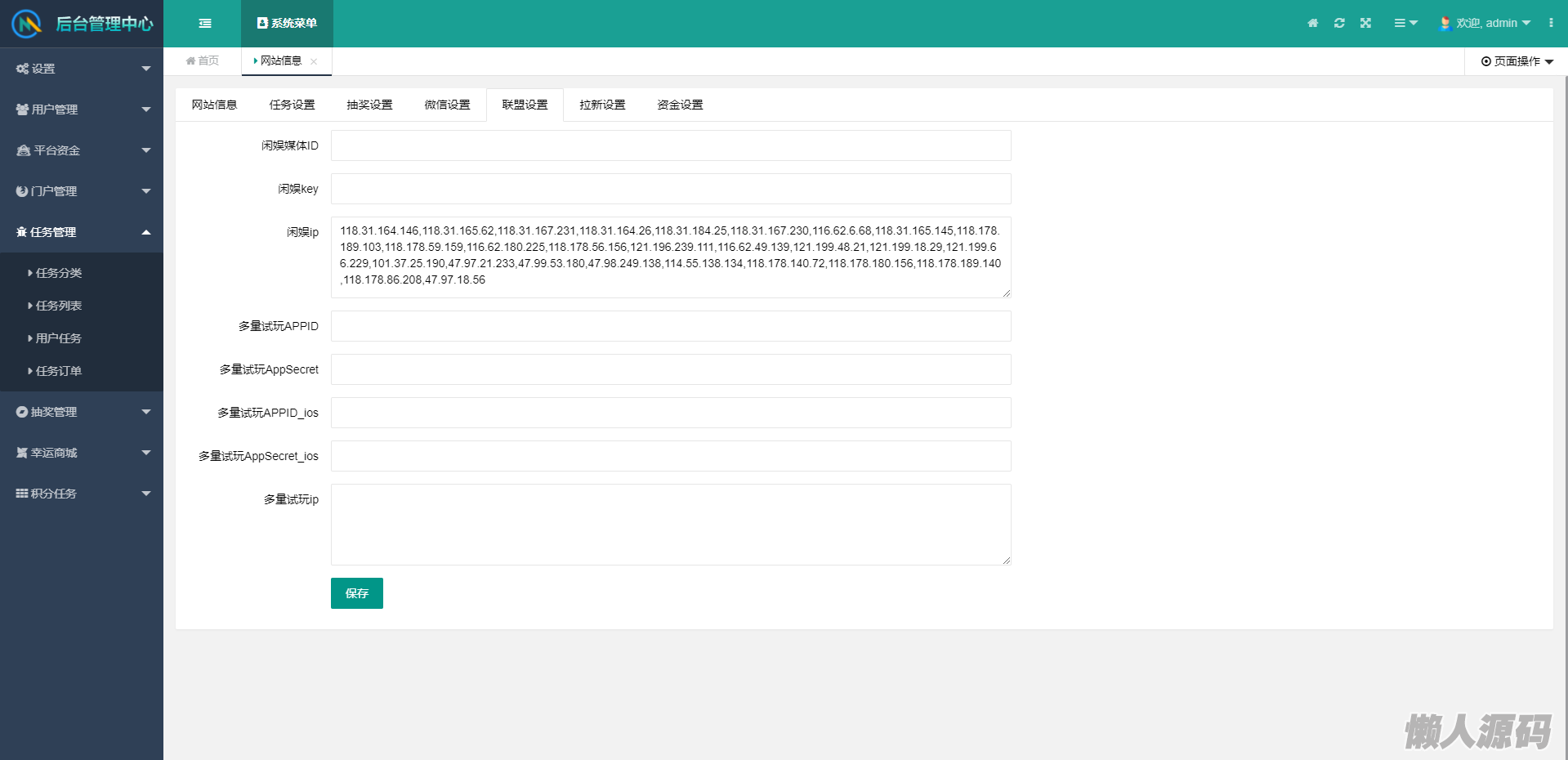The width and height of the screenshot is (1568, 760).
Task: Close the 网站信息 page tab
Action: click(x=314, y=61)
